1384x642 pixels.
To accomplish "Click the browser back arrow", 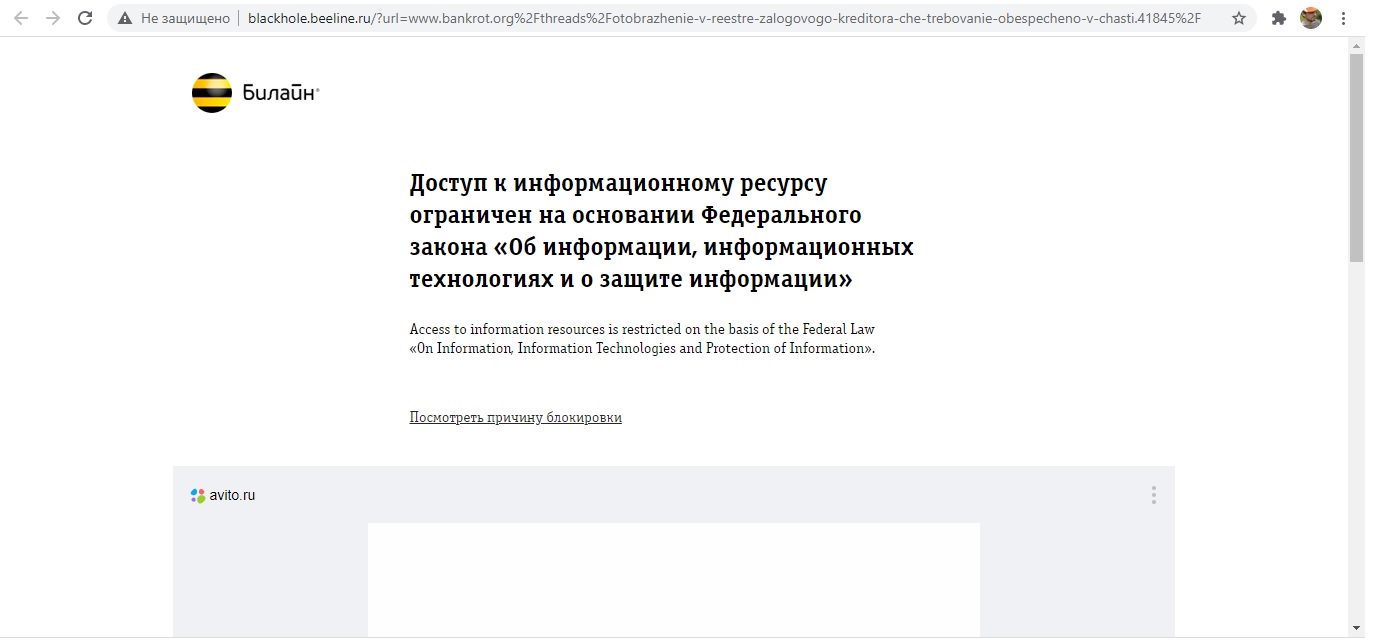I will [x=21, y=18].
